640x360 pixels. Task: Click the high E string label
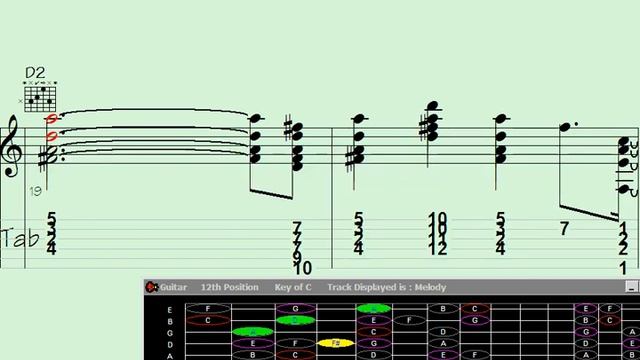pyautogui.click(x=170, y=310)
